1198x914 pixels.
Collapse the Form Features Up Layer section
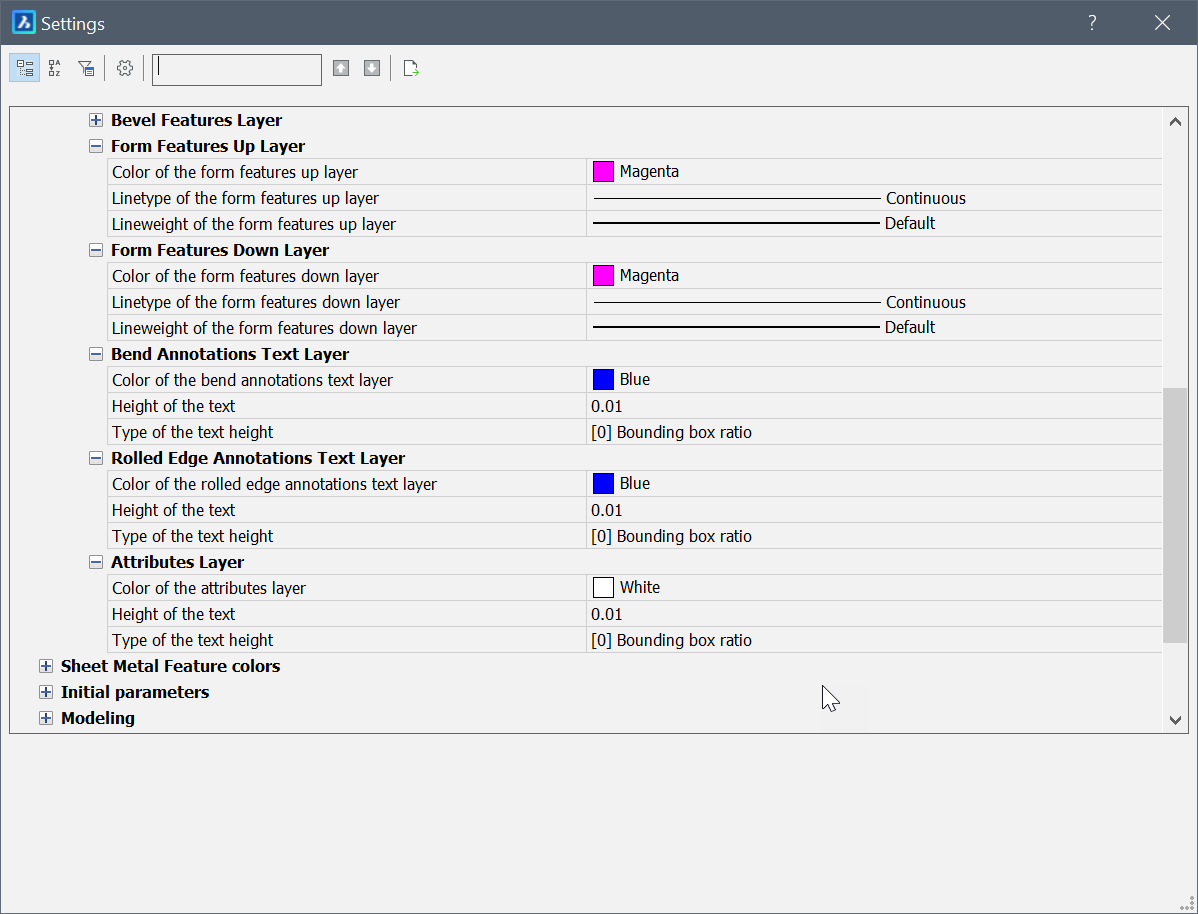pos(96,146)
